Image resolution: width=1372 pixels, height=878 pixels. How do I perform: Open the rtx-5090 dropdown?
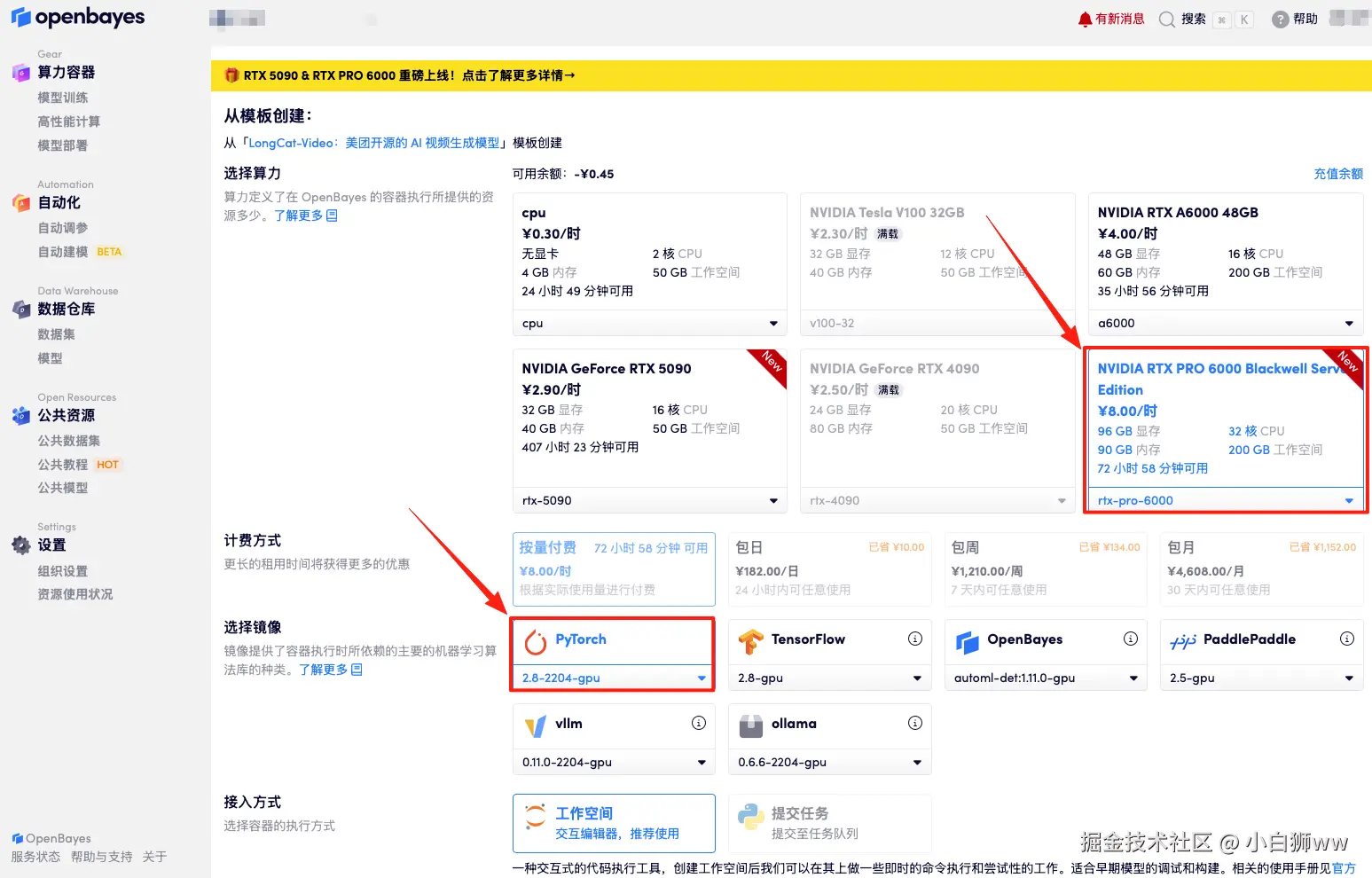[650, 501]
